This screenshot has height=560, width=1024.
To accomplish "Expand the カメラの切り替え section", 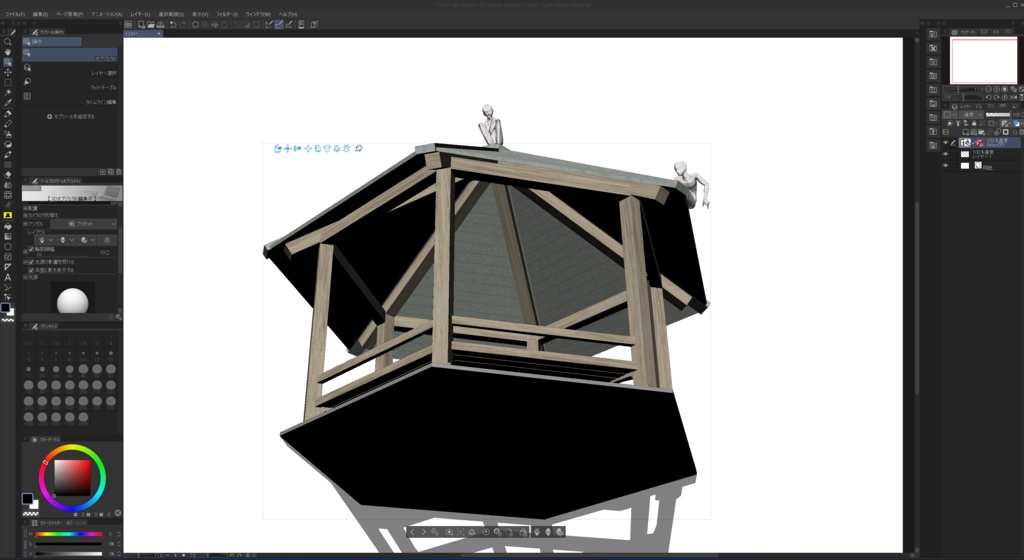I will (x=25, y=215).
